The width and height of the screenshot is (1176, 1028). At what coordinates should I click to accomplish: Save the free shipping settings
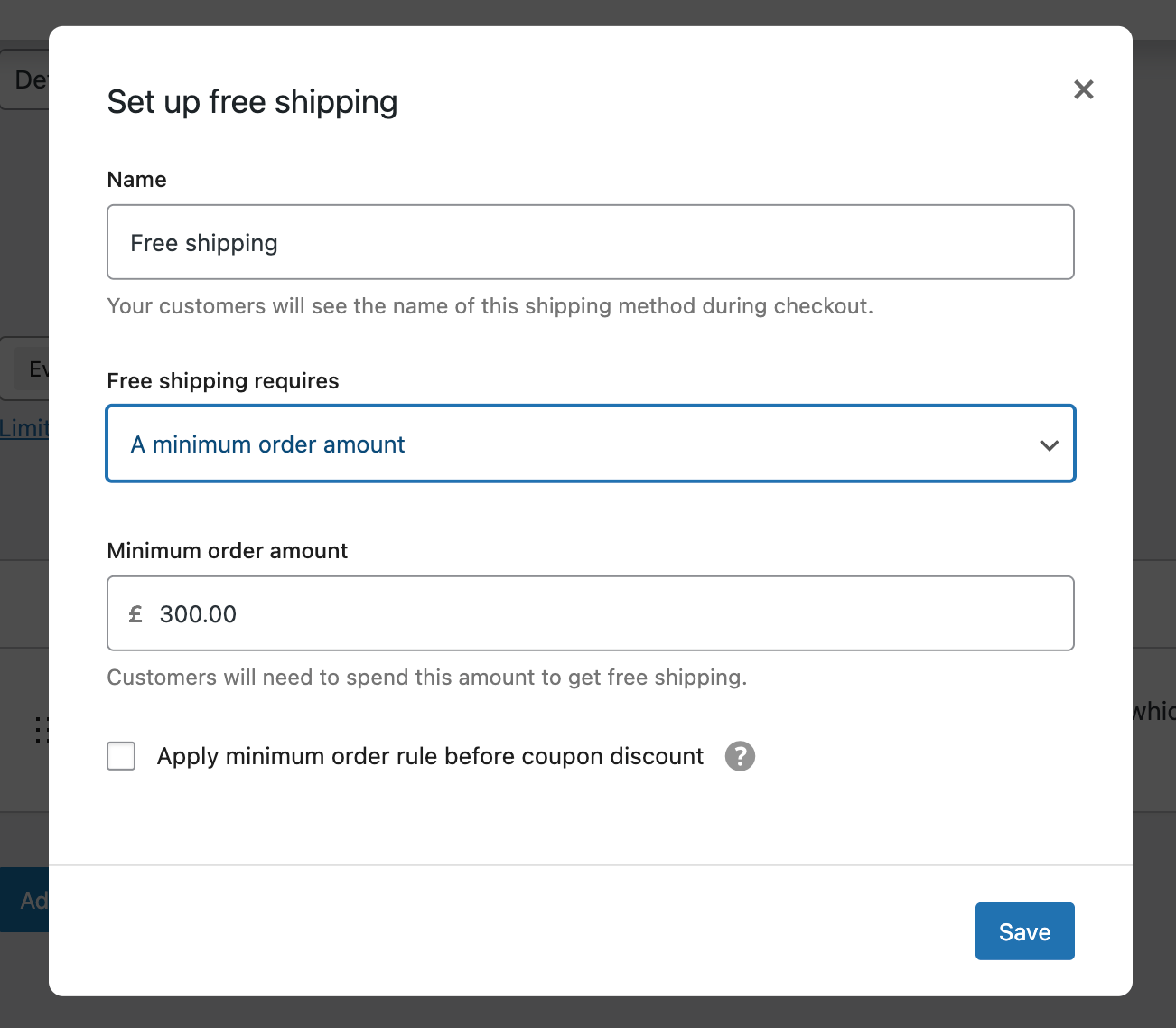tap(1024, 931)
